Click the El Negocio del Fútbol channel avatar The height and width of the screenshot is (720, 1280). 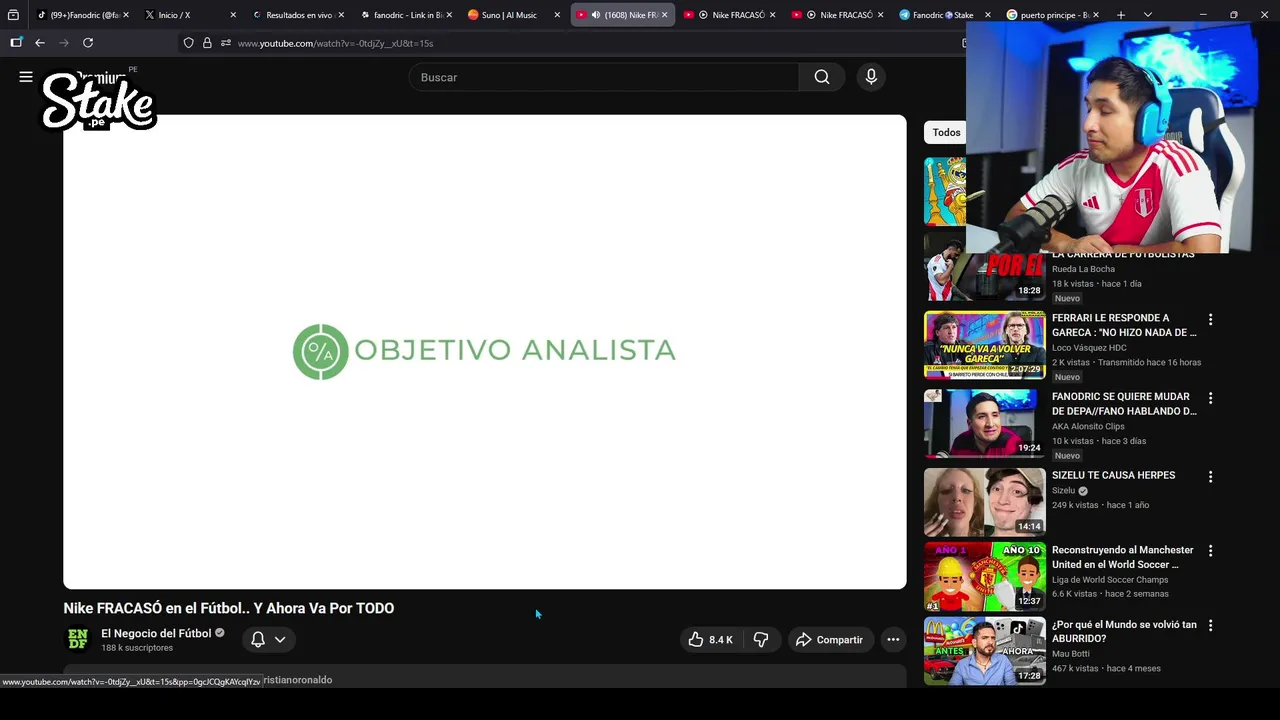[x=77, y=640]
